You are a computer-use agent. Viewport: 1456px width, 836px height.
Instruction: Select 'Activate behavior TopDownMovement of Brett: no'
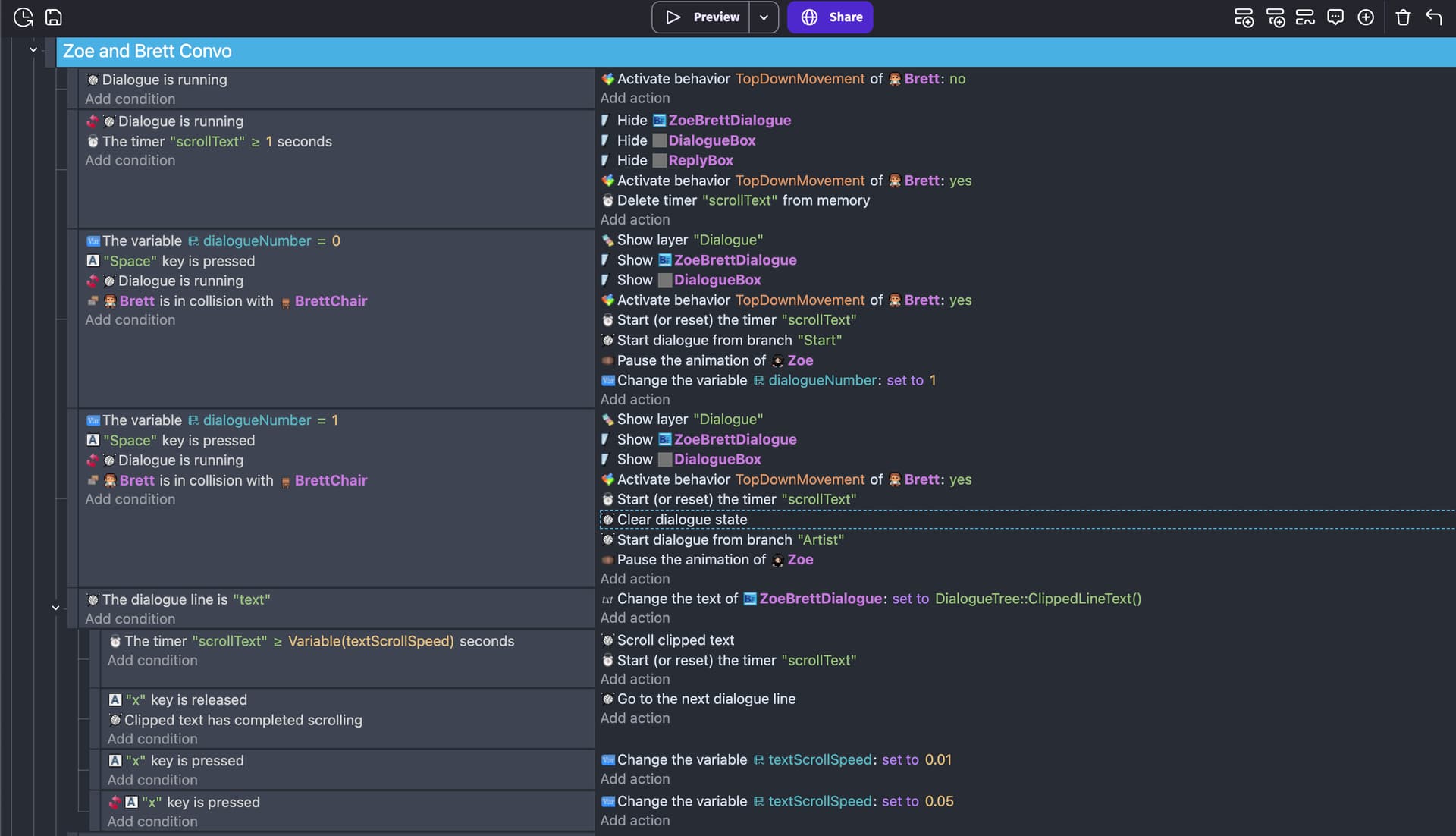[783, 79]
